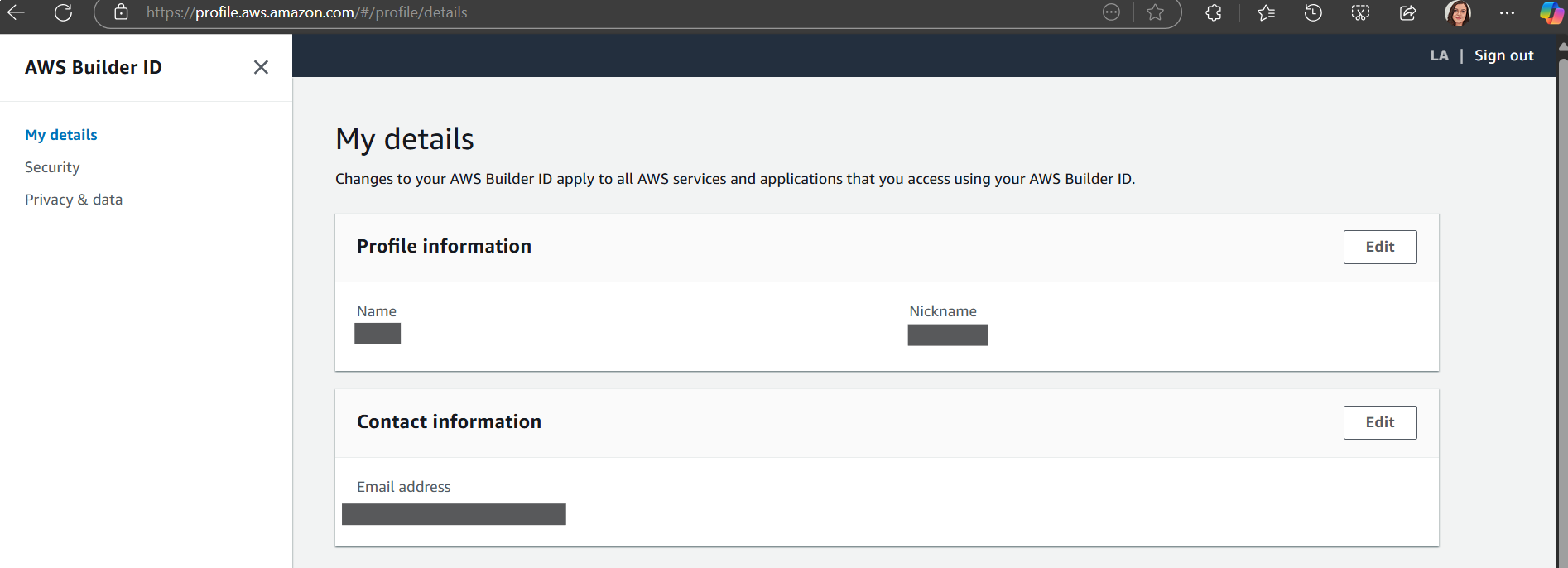Reload the page with the refresh icon
This screenshot has width=1568, height=568.
[63, 12]
